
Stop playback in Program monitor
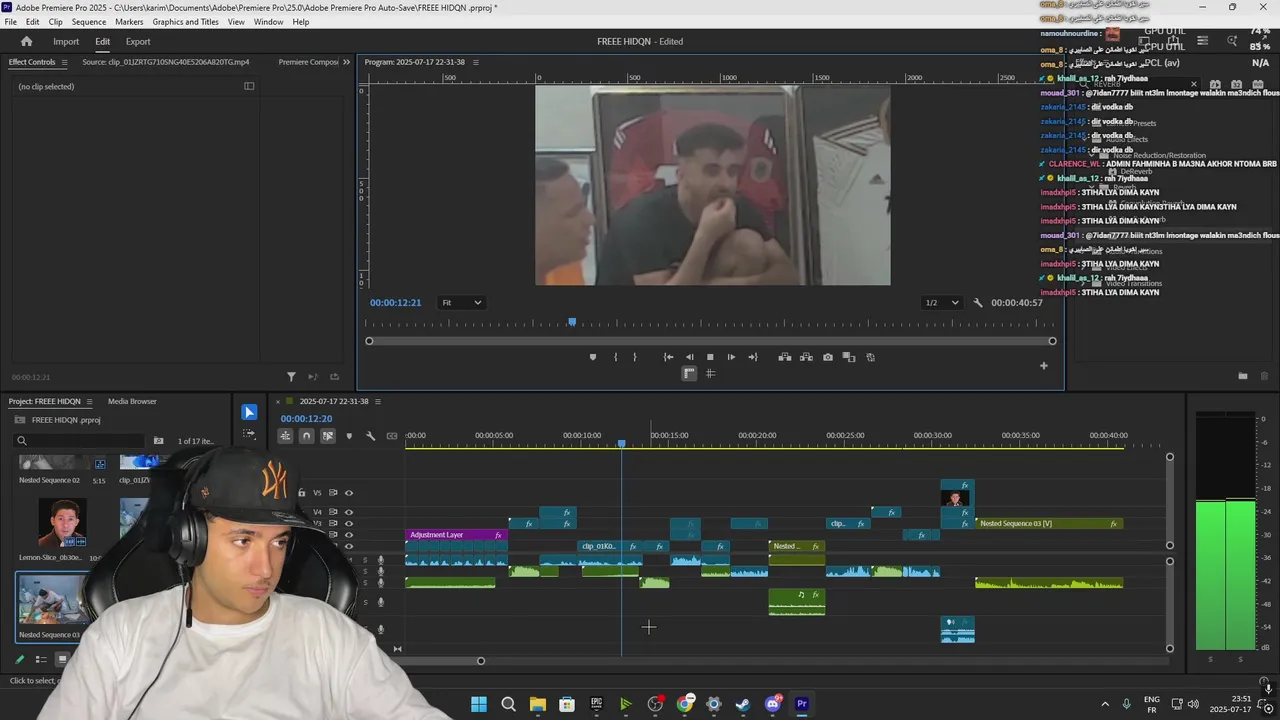click(x=710, y=357)
